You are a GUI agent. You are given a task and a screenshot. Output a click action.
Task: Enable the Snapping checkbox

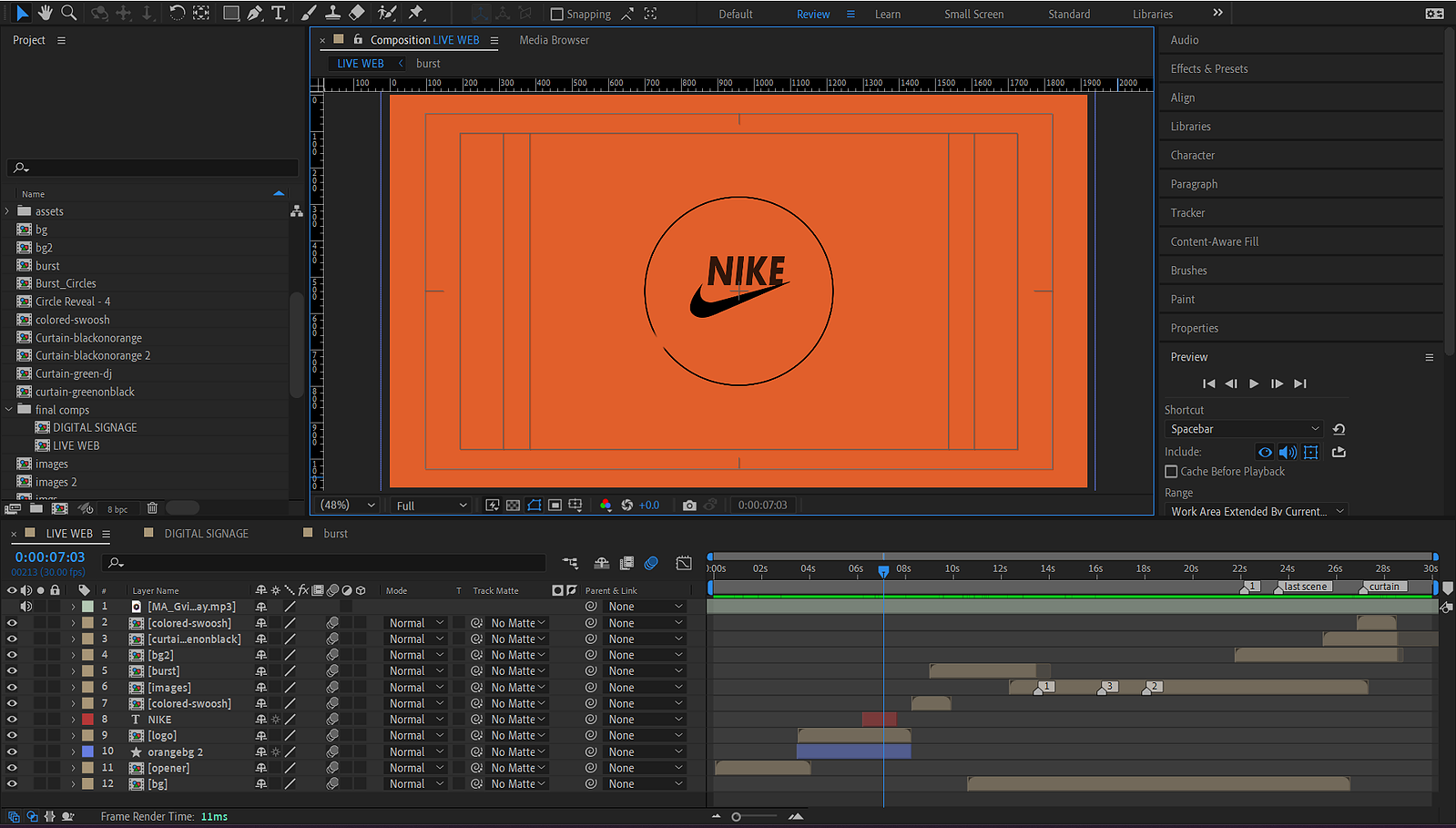[x=556, y=14]
